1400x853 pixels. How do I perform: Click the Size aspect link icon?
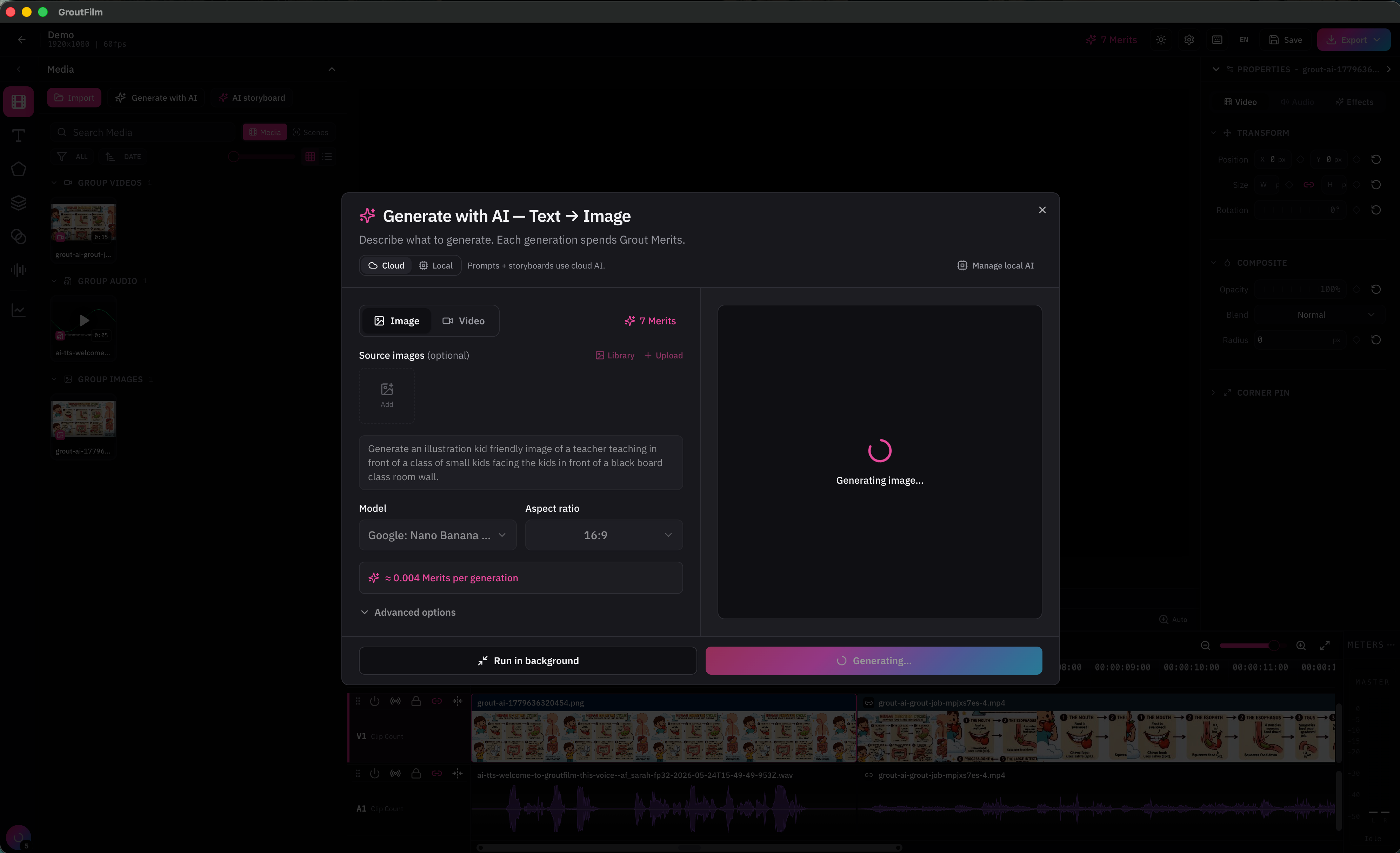pos(1308,185)
